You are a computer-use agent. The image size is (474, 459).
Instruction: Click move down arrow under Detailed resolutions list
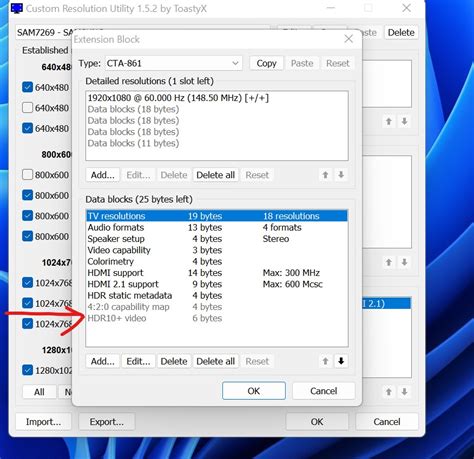341,175
